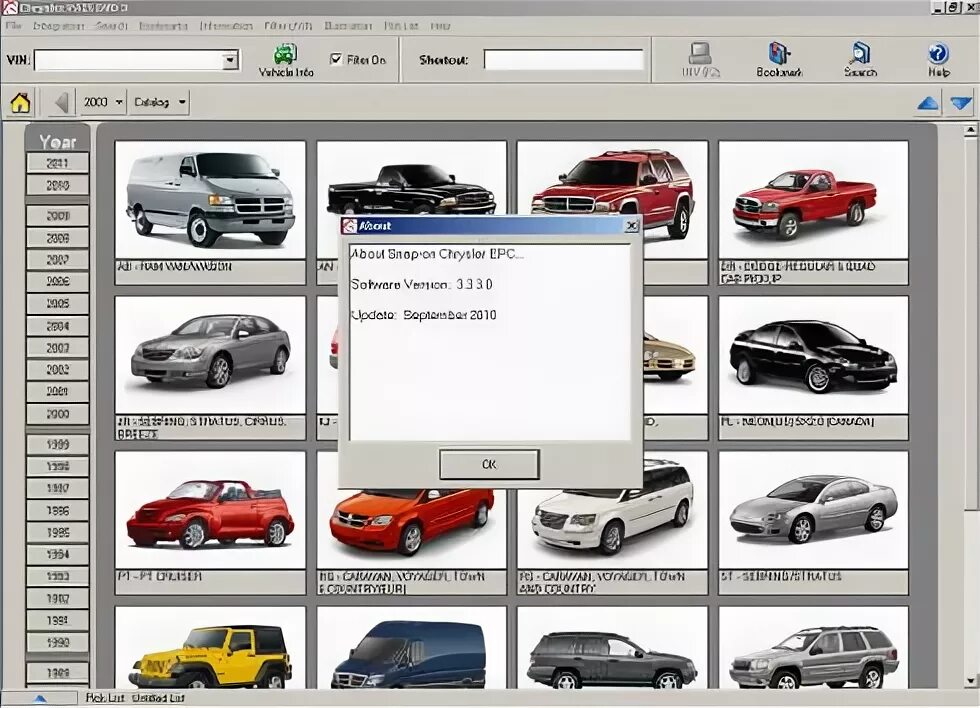Viewport: 980px width, 708px height.
Task: Open the Help menu in the menu bar
Action: pyautogui.click(x=440, y=26)
